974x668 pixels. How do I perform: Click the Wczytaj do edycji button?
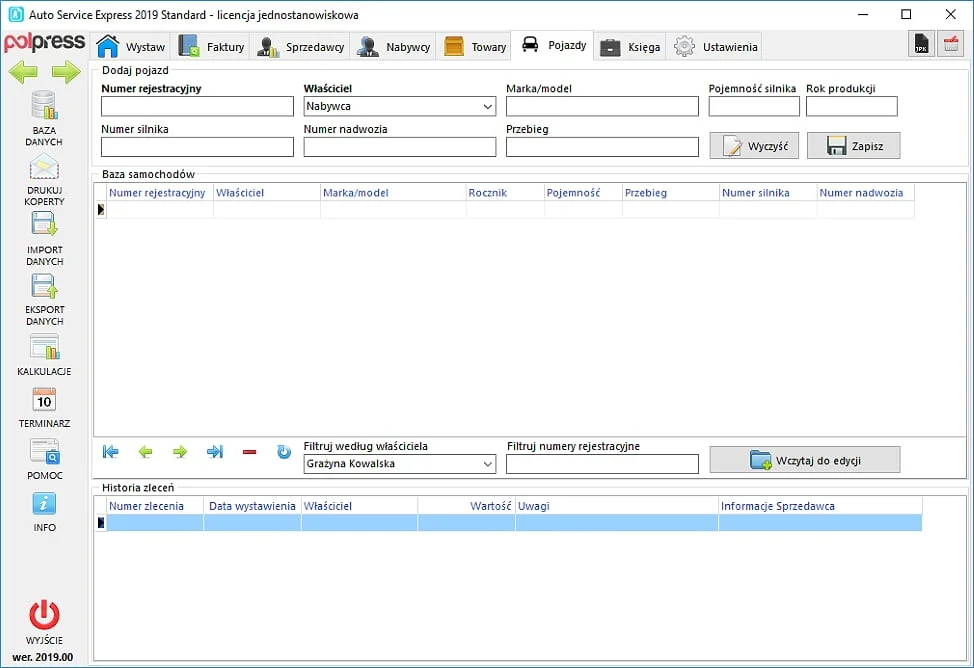pyautogui.click(x=805, y=460)
